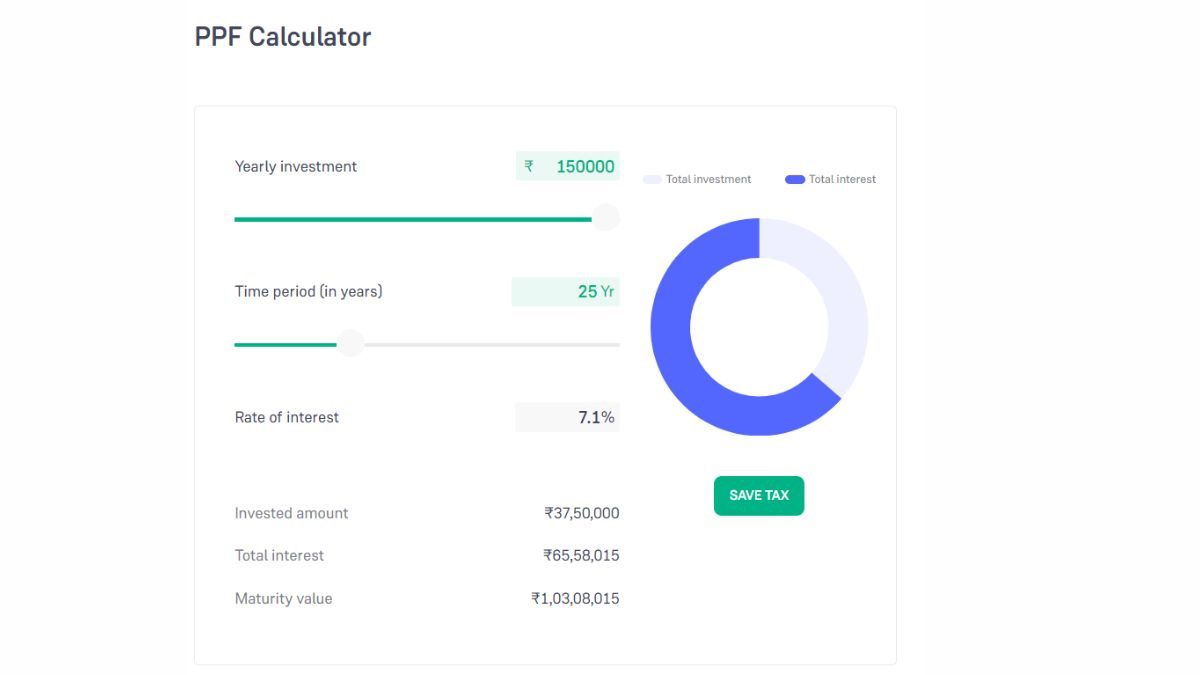Screen dimensions: 1200x675
Task: Click the Total investment legend color marker
Action: point(652,180)
